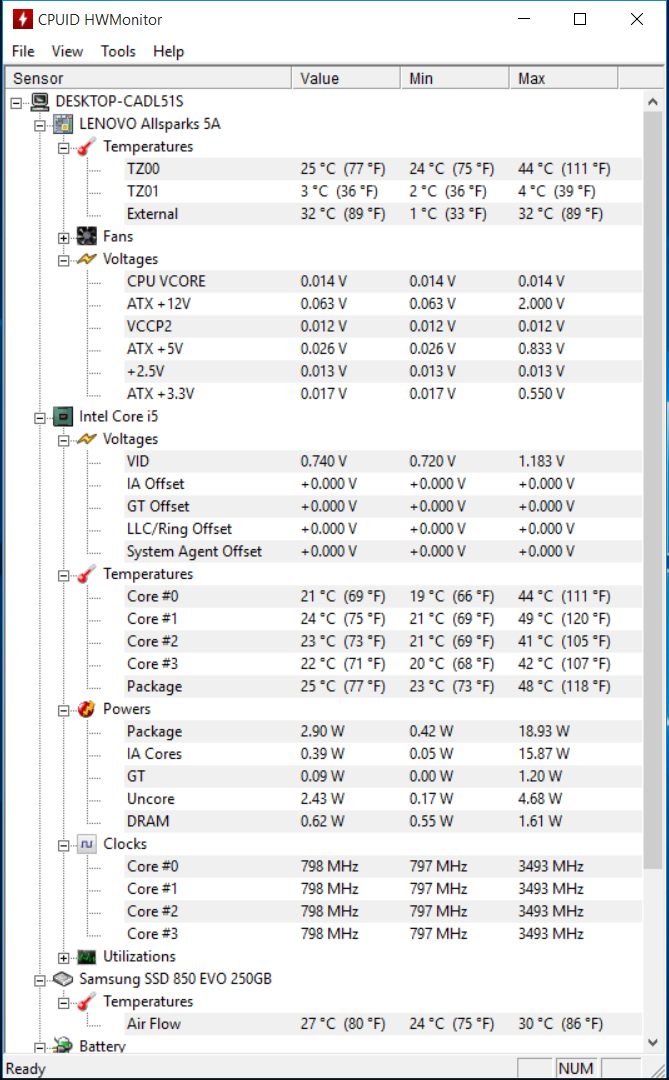
Task: Click the 18.93 W Package max value
Action: click(x=544, y=731)
